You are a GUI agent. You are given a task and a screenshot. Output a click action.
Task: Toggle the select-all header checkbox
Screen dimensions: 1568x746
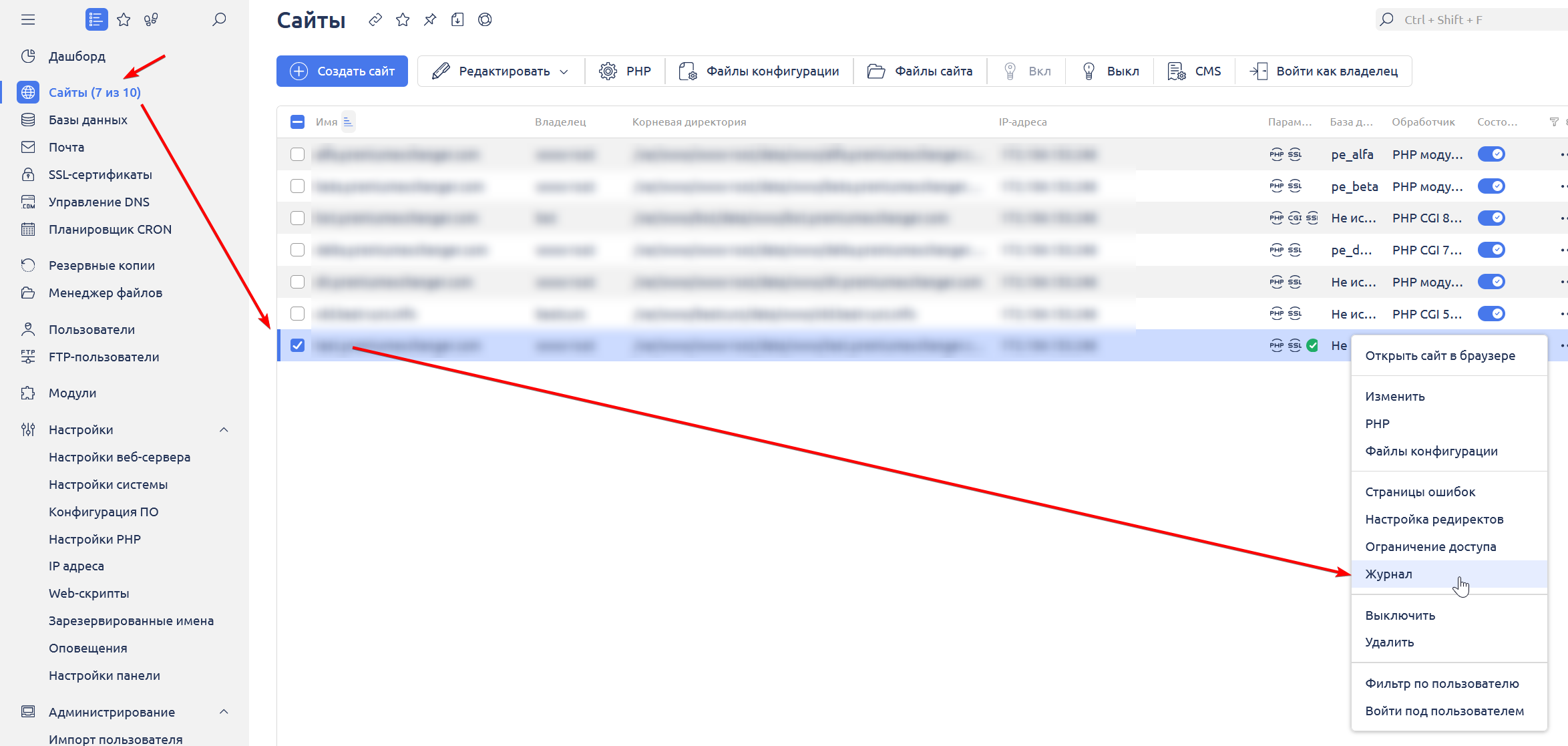(x=298, y=122)
